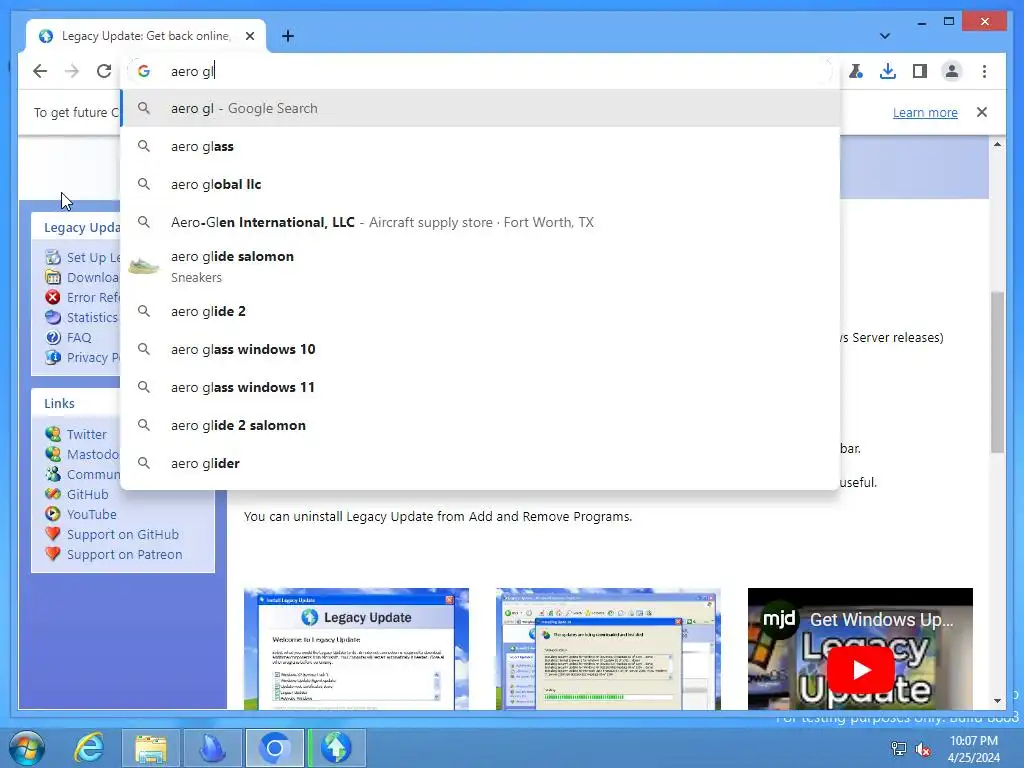The width and height of the screenshot is (1024, 768).
Task: Open Windows Explorer folder in taskbar
Action: click(x=151, y=748)
